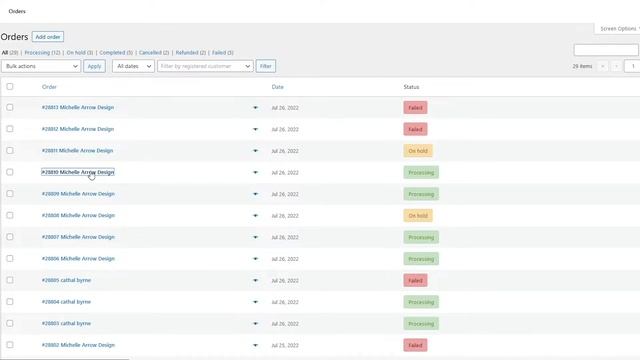
Task: Open preview arrow for order #28804
Action: [255, 302]
